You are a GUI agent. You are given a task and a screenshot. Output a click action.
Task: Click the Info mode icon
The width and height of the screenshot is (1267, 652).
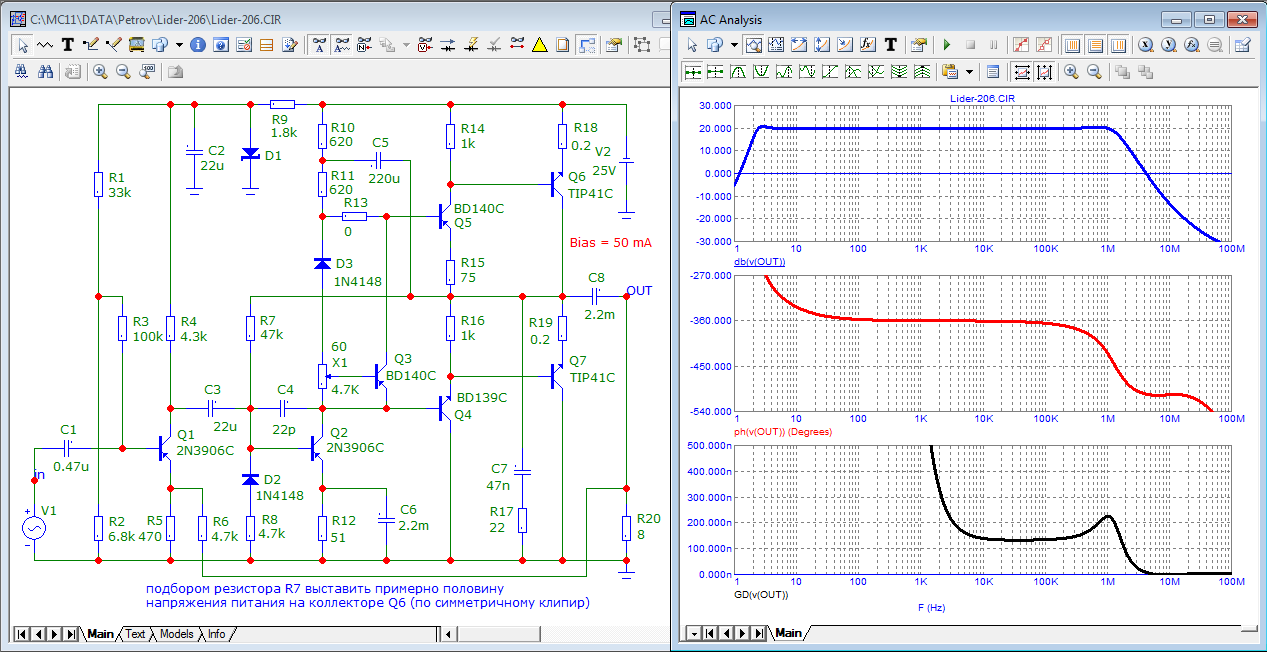tap(197, 45)
